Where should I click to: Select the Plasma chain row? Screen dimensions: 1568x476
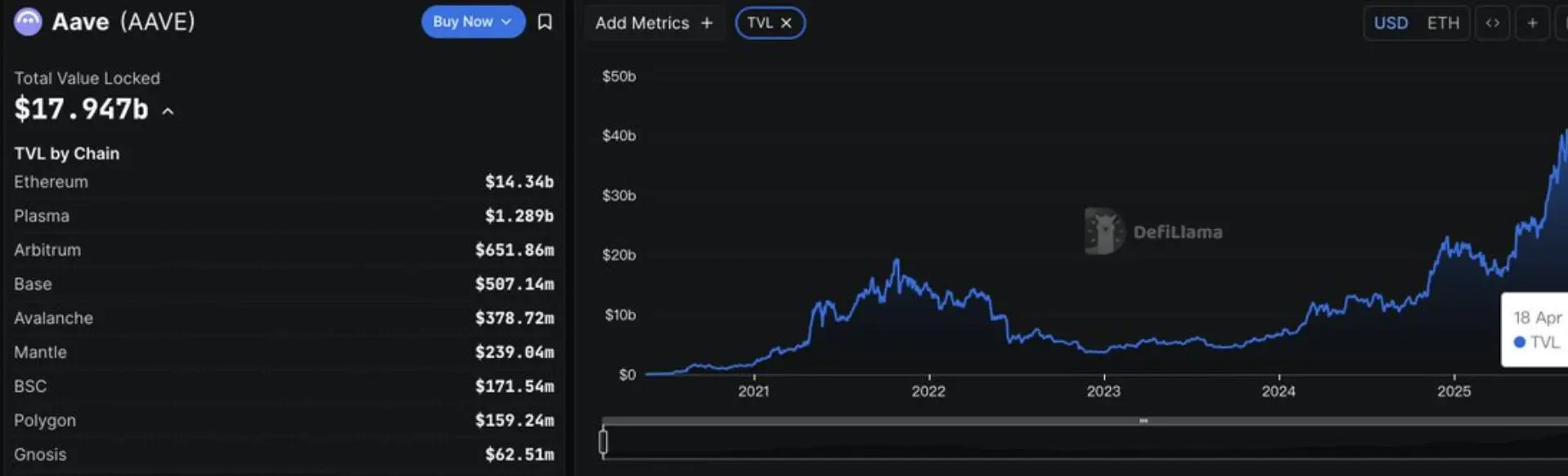(284, 216)
